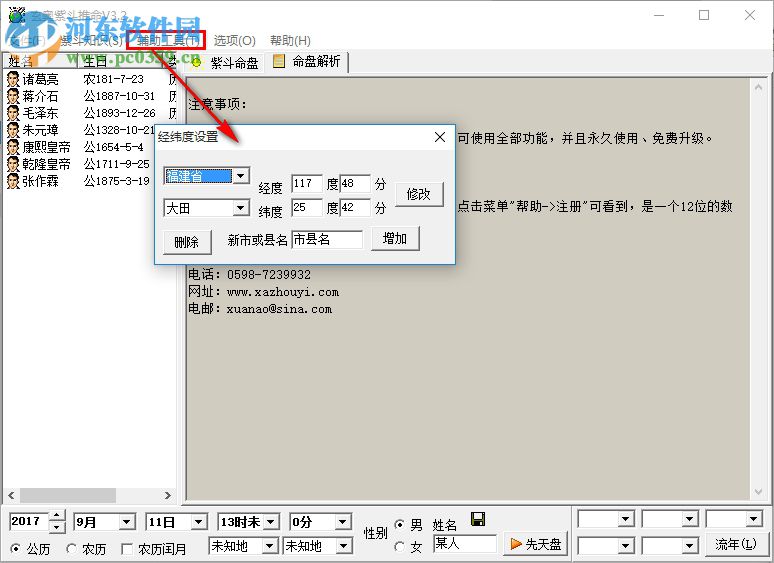The image size is (774, 563).
Task: Click the 删除 button
Action: (x=187, y=242)
